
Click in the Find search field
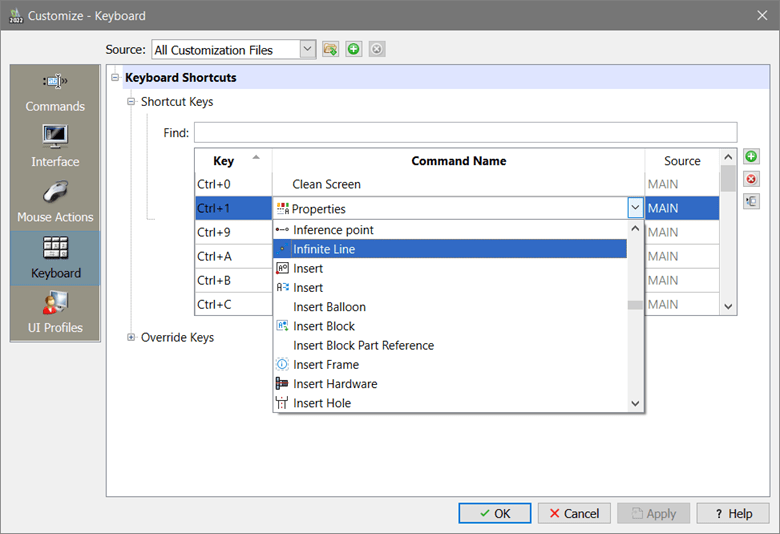[x=466, y=132]
